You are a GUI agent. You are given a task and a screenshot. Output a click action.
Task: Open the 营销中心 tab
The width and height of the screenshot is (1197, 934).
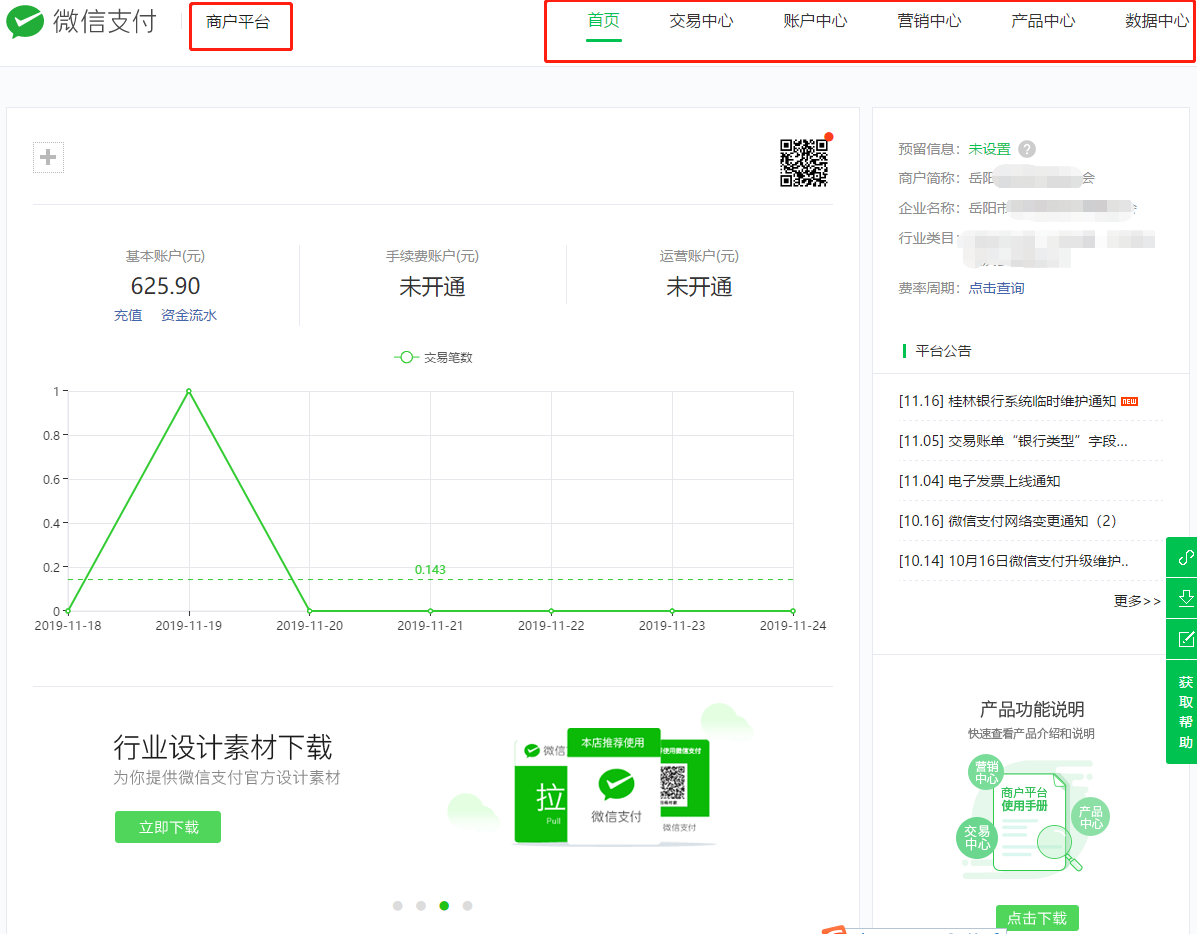tap(929, 21)
